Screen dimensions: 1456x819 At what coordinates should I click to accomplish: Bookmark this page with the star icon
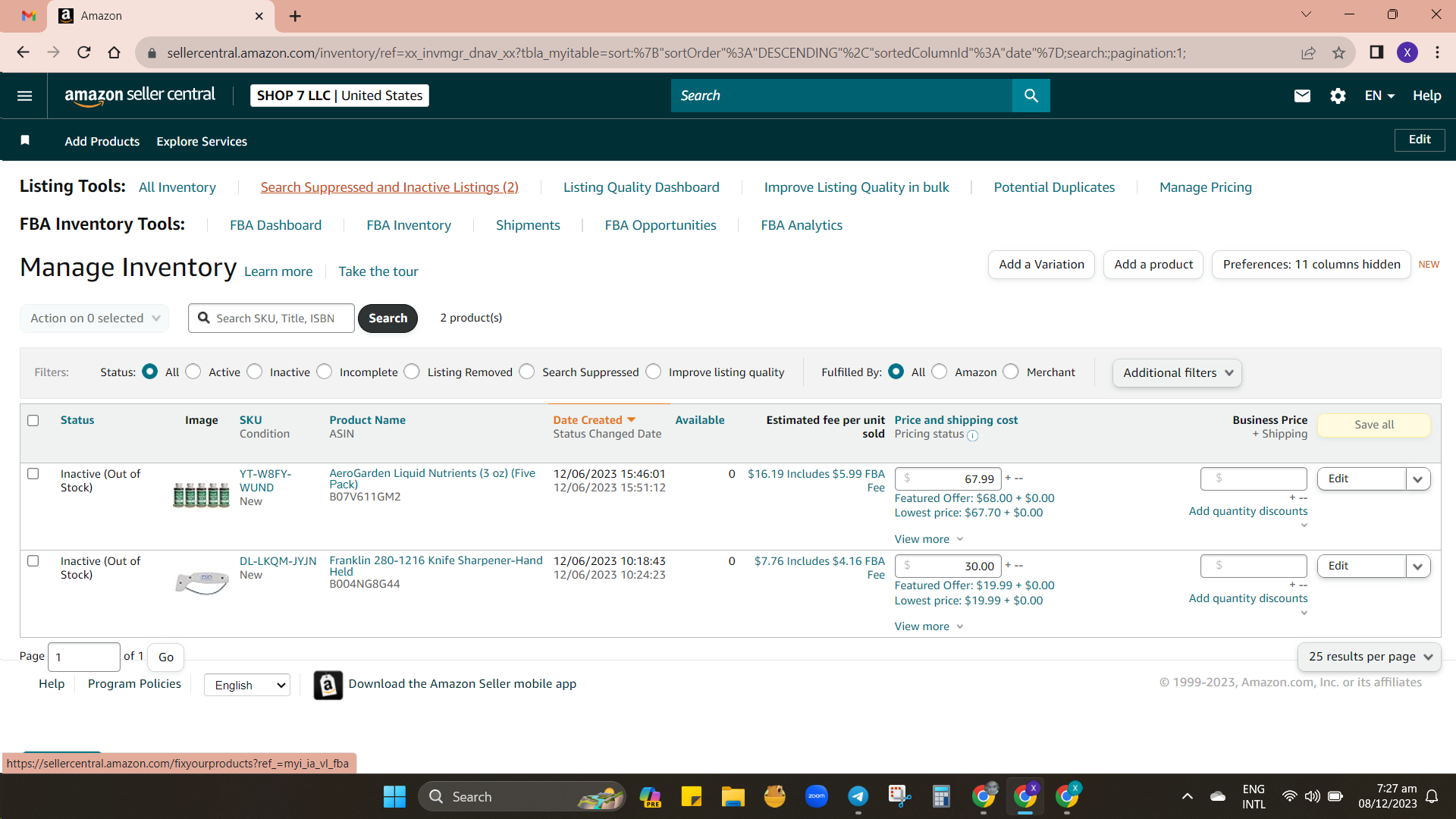tap(1338, 52)
